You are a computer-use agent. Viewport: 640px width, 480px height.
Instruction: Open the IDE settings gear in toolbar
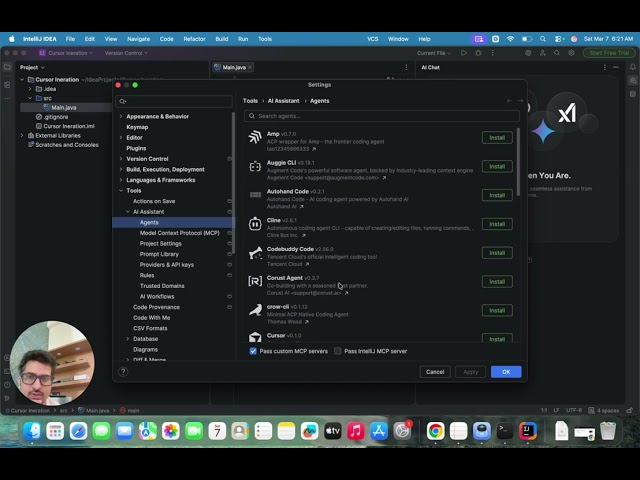[x=571, y=53]
